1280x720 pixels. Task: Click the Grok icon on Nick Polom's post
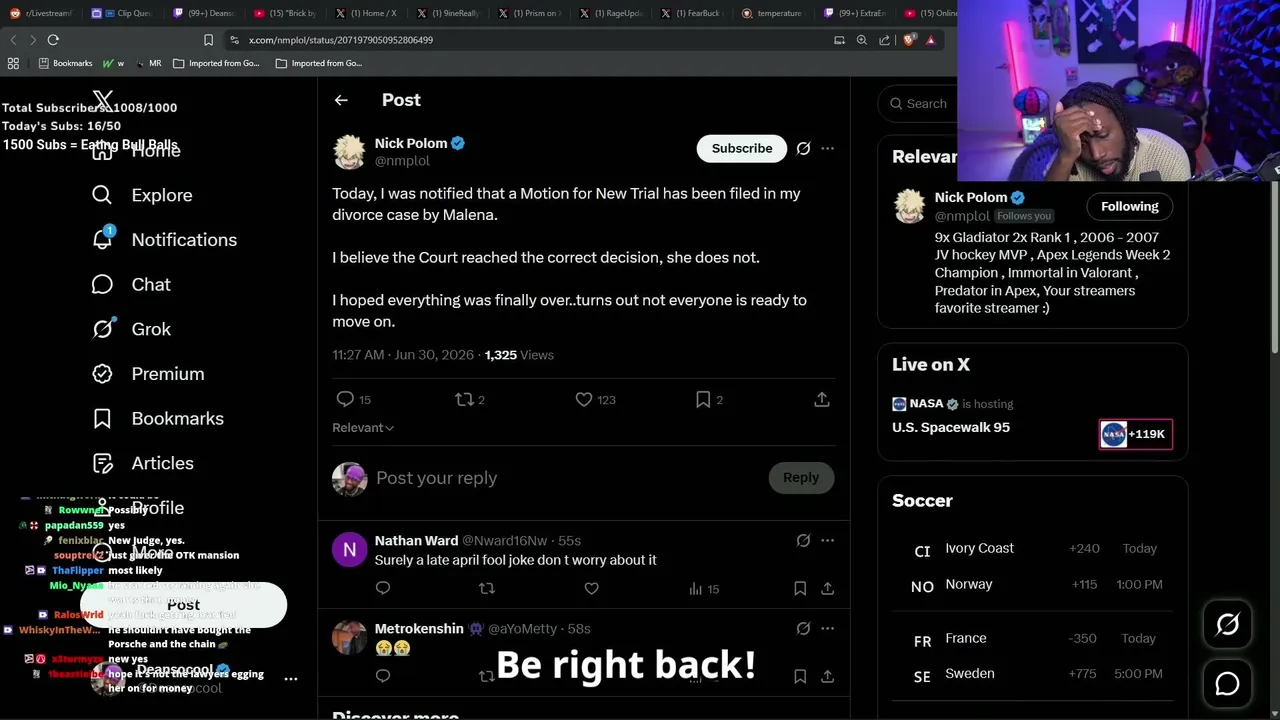click(x=803, y=148)
